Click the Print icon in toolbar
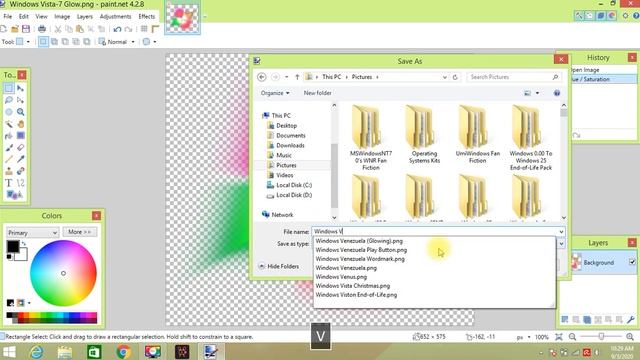Image resolution: width=640 pixels, height=360 pixels. pos(42,29)
